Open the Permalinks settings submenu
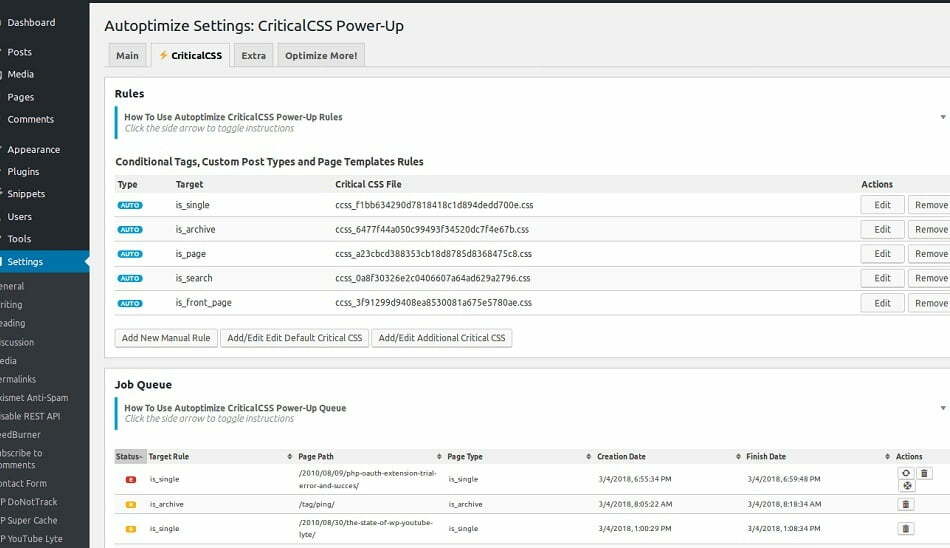The image size is (950, 548). pos(18,379)
